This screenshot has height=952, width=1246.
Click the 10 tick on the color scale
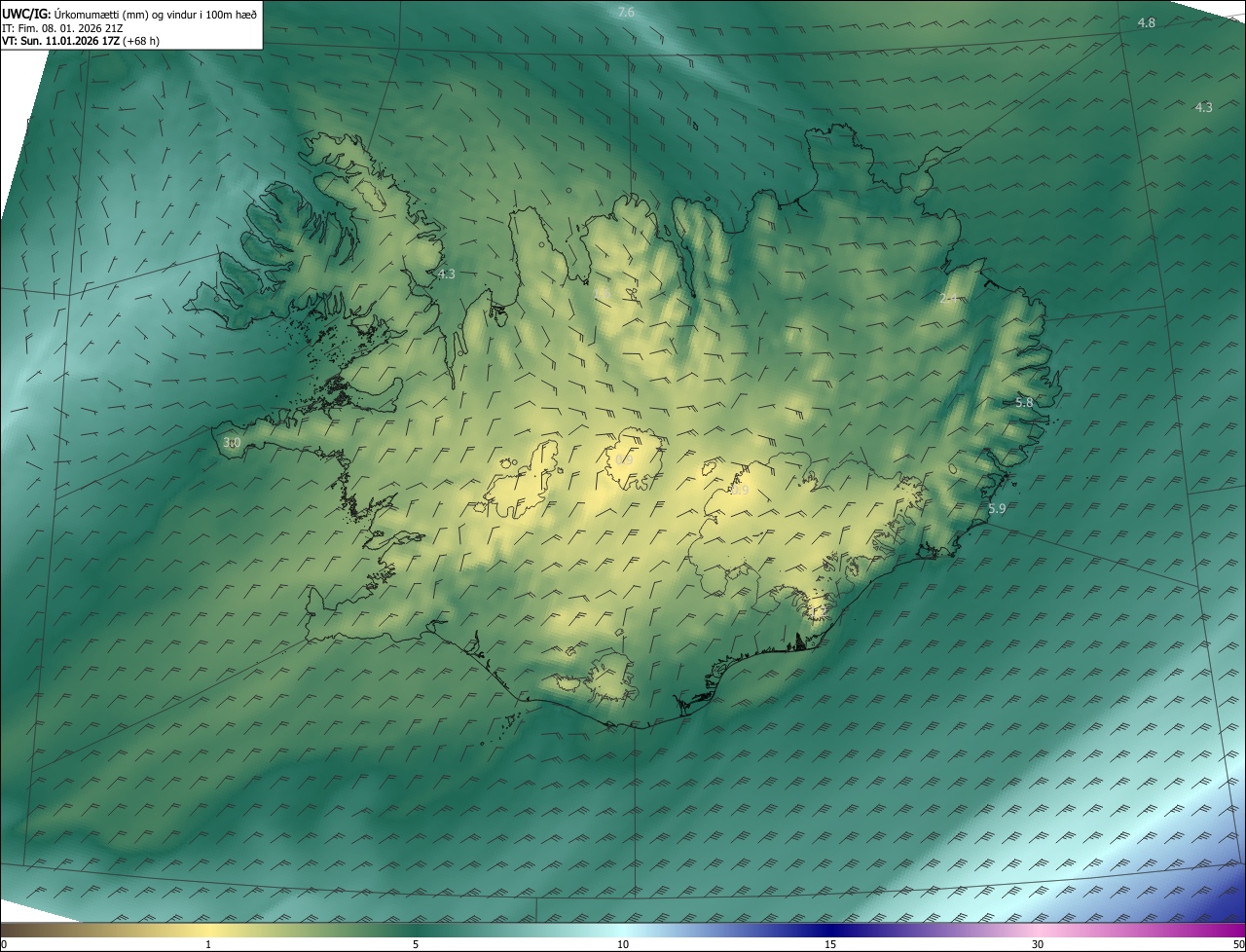(x=623, y=944)
